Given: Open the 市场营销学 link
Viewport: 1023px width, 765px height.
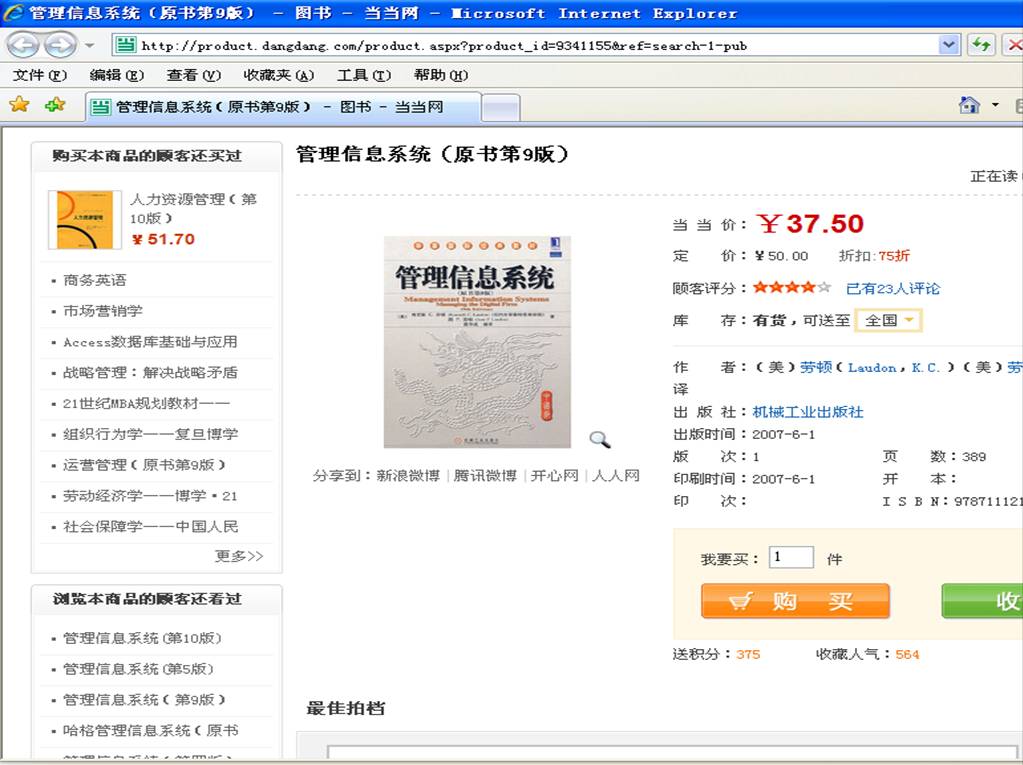Looking at the screenshot, I should click(102, 311).
